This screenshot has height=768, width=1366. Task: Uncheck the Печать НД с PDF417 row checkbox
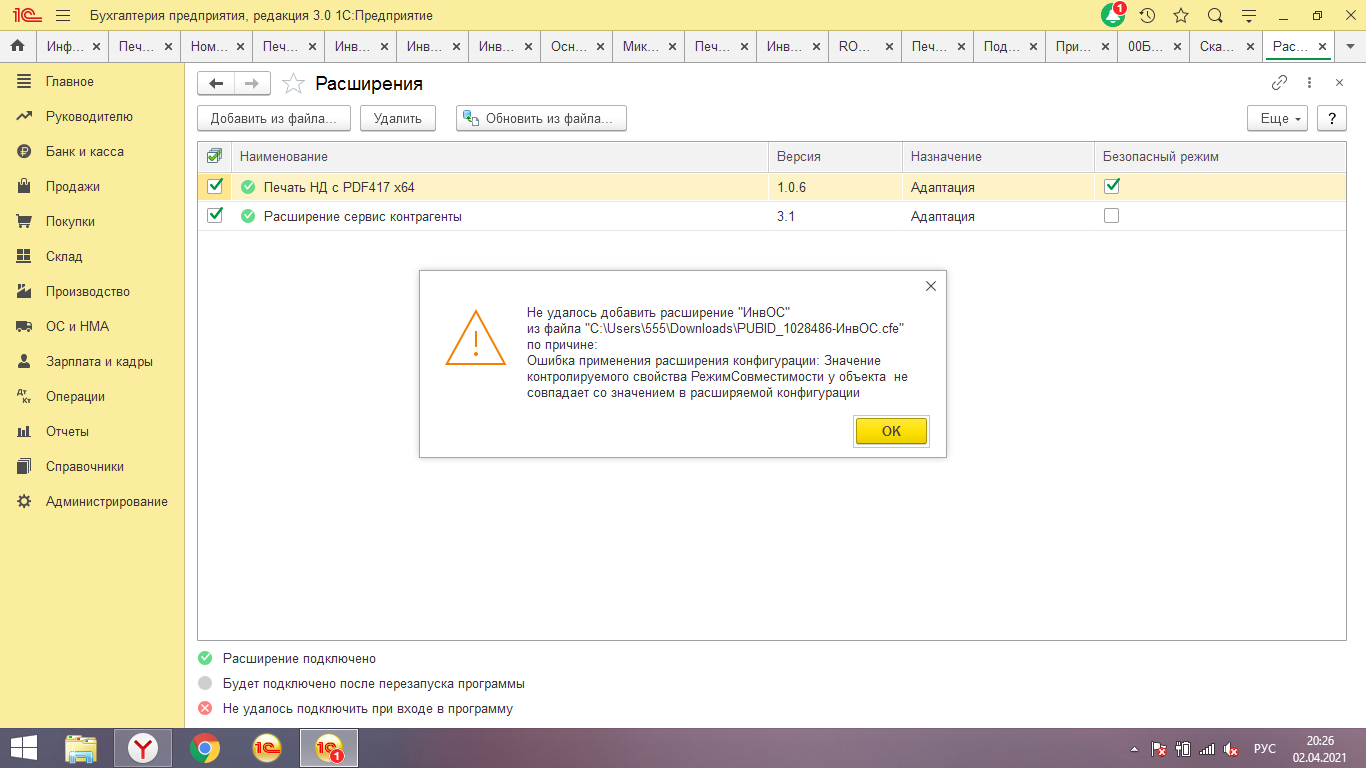pyautogui.click(x=214, y=186)
